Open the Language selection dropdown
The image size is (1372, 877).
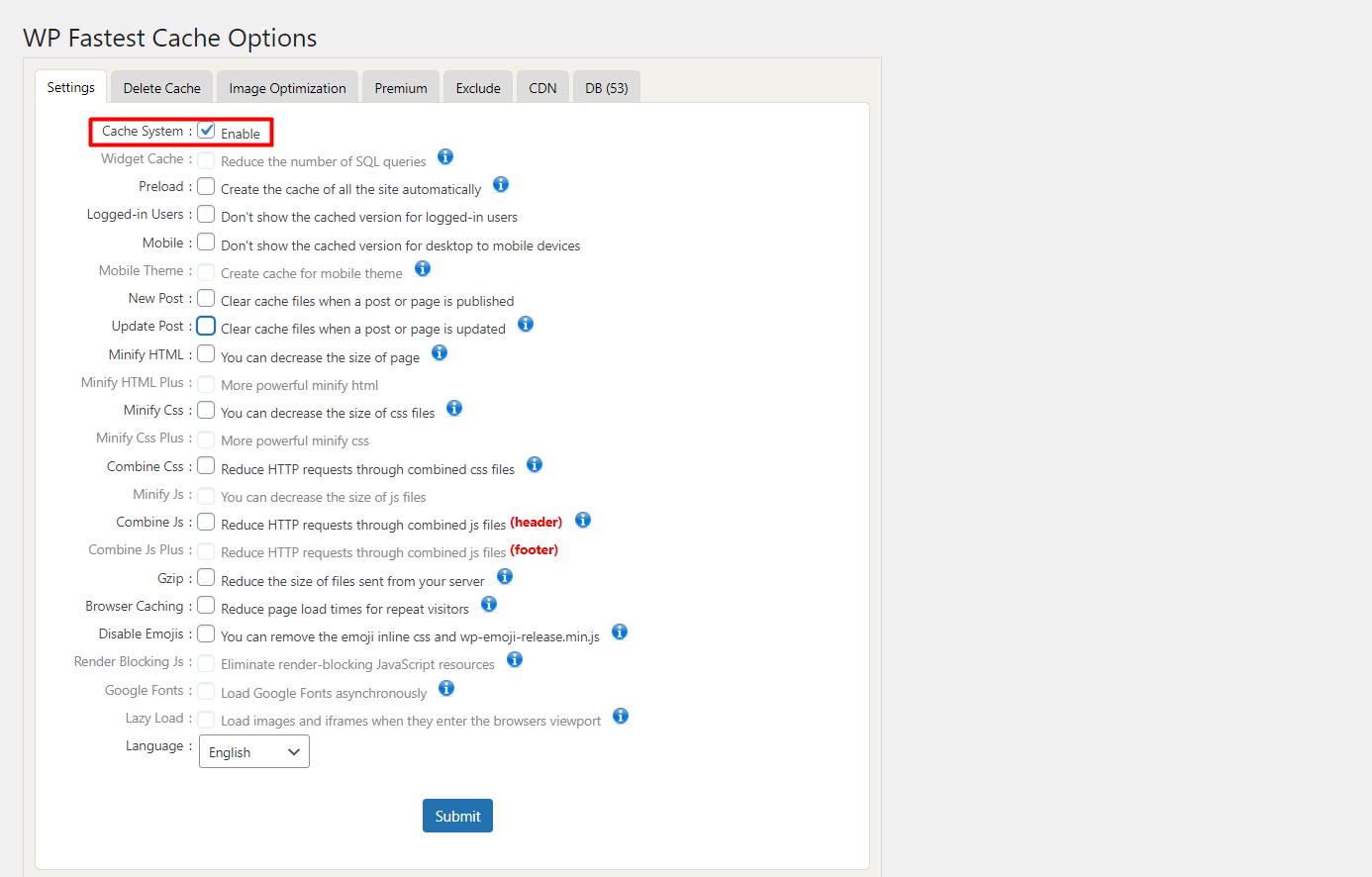[x=253, y=751]
